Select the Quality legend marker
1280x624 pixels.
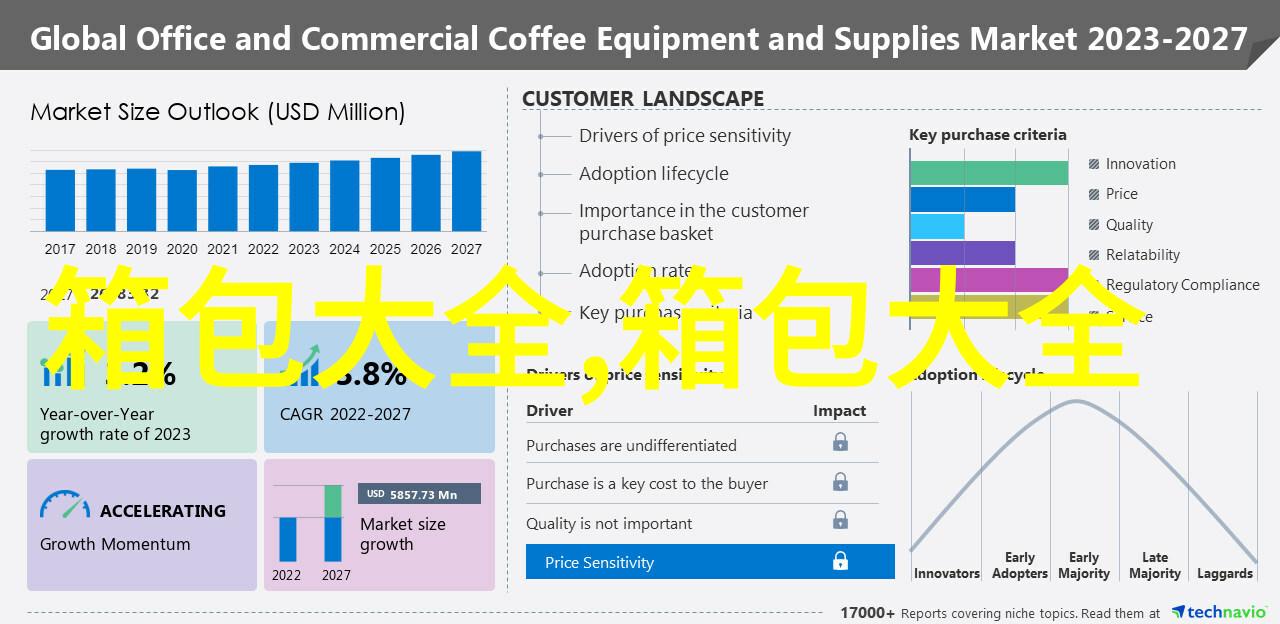pos(1095,225)
